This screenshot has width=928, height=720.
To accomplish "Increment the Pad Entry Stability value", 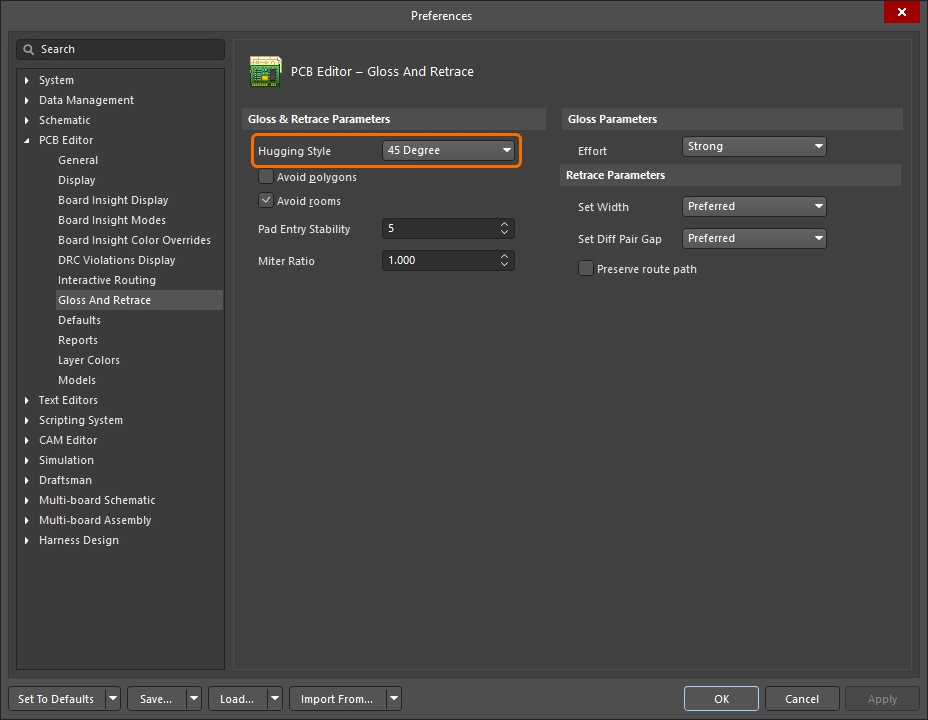I will pyautogui.click(x=505, y=224).
